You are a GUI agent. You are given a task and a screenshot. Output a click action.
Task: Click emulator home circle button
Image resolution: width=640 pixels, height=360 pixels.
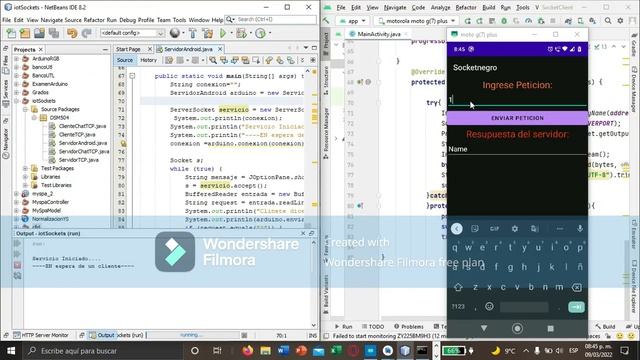517,328
